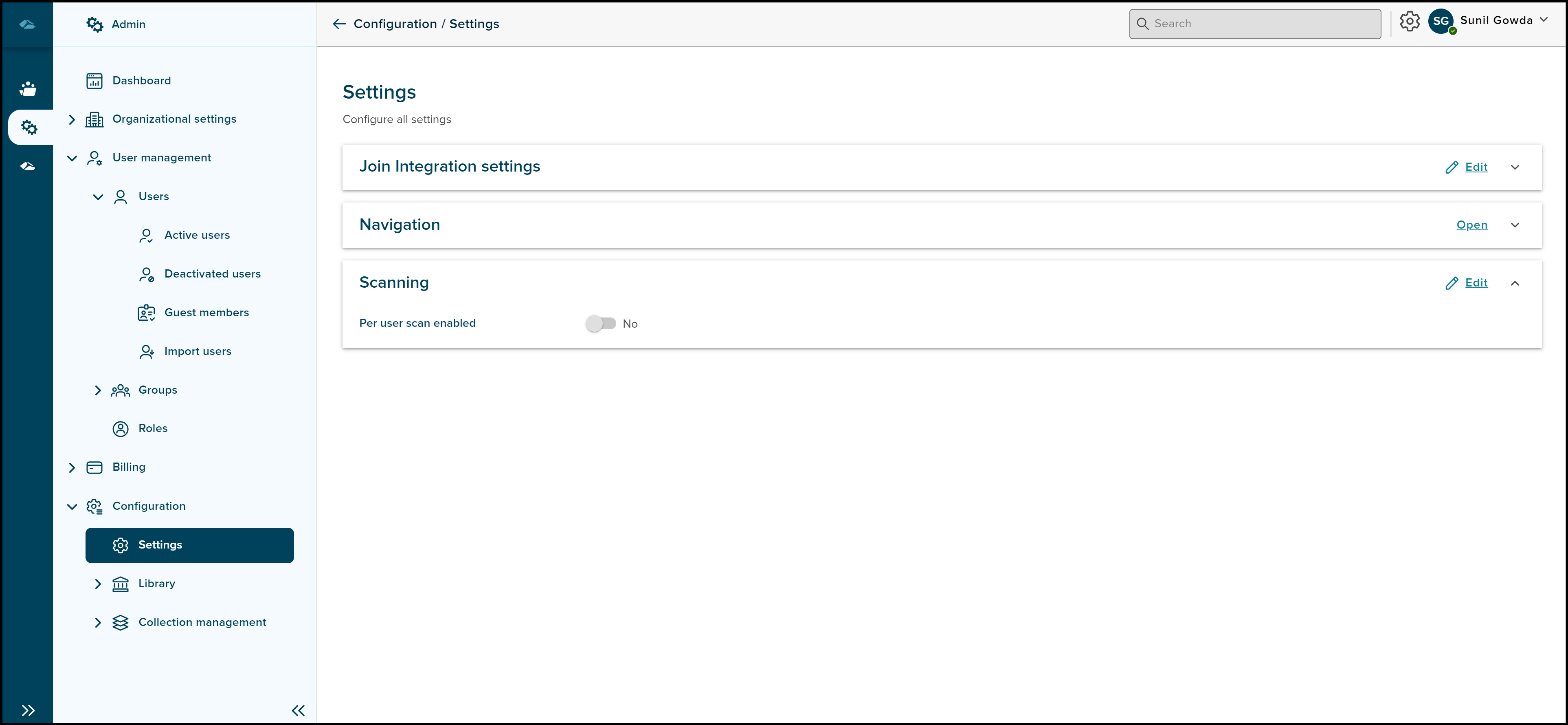This screenshot has height=725, width=1568.
Task: Select the Active users icon
Action: (146, 235)
